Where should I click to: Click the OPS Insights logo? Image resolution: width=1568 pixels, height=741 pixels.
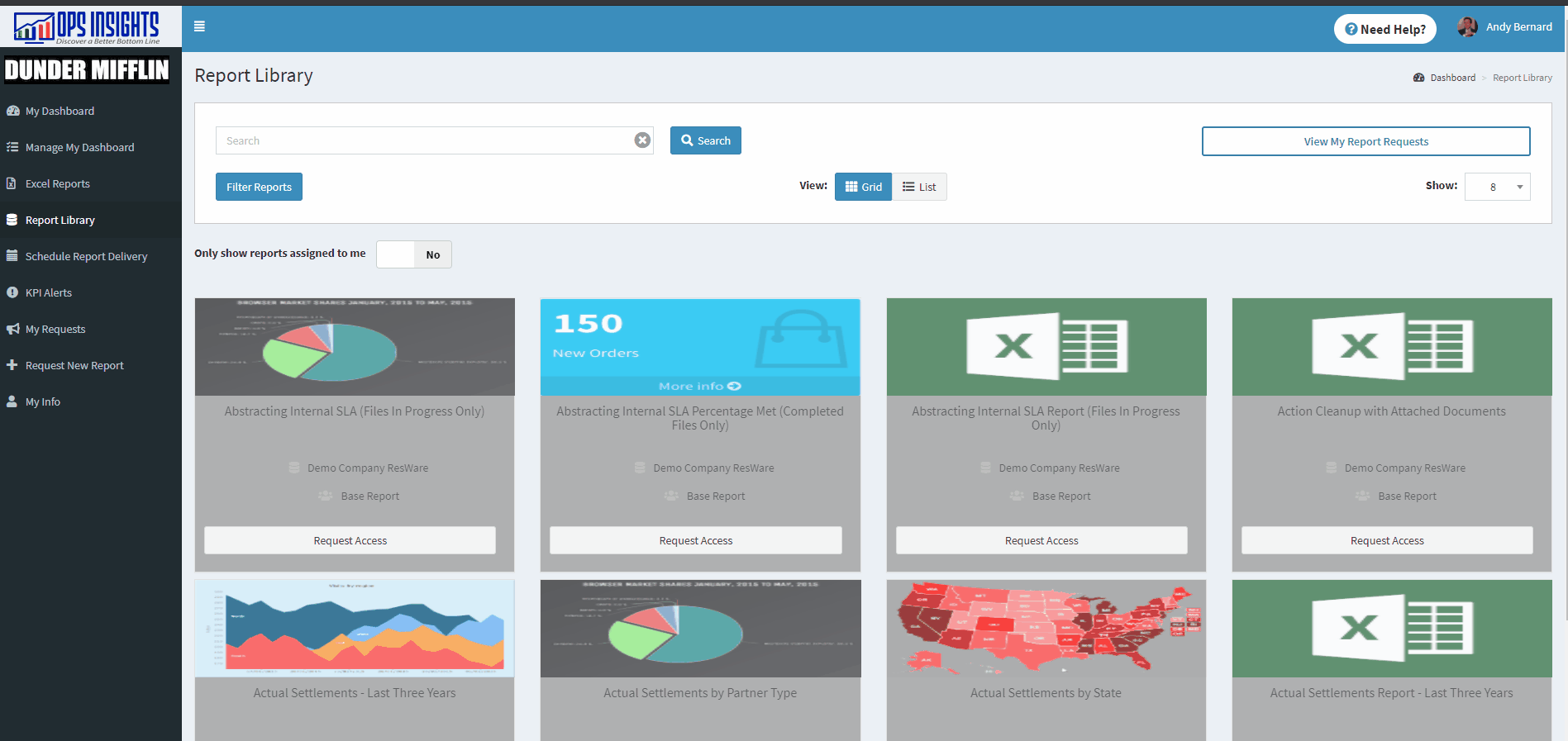point(87,27)
